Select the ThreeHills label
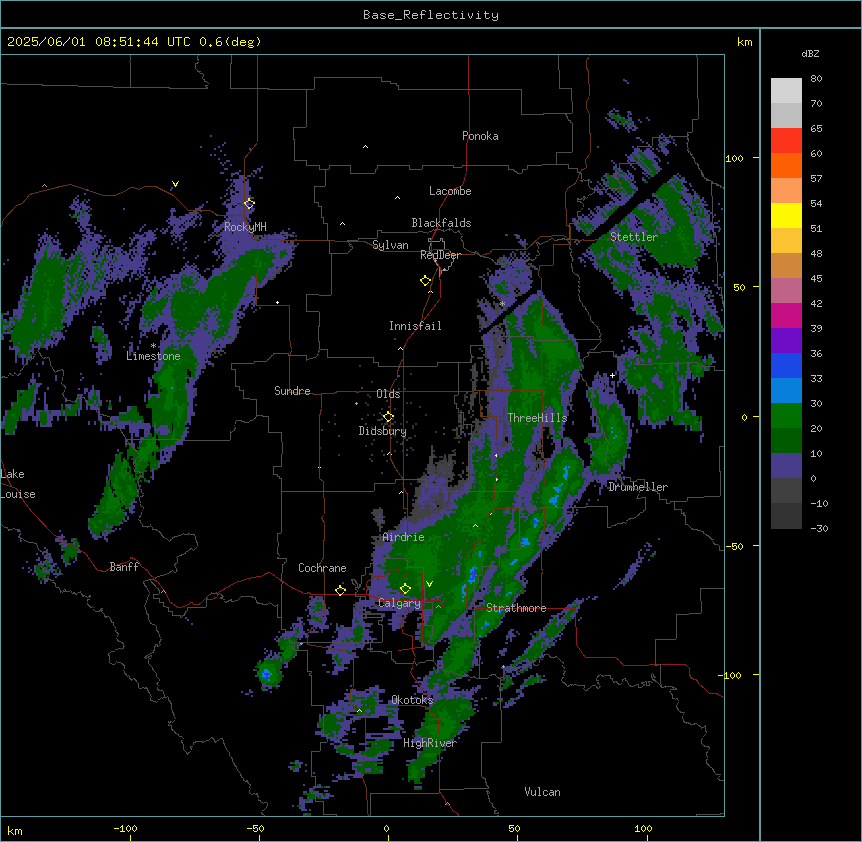The width and height of the screenshot is (862, 842). tap(537, 418)
